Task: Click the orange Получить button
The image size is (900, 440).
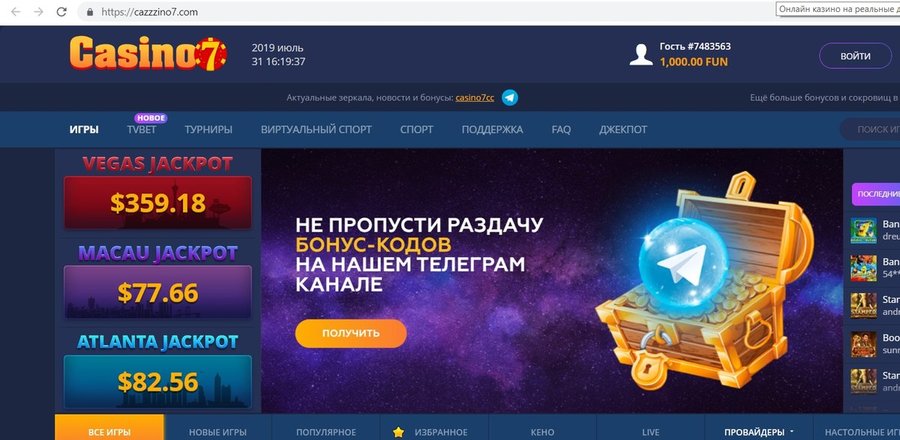Action: point(351,333)
